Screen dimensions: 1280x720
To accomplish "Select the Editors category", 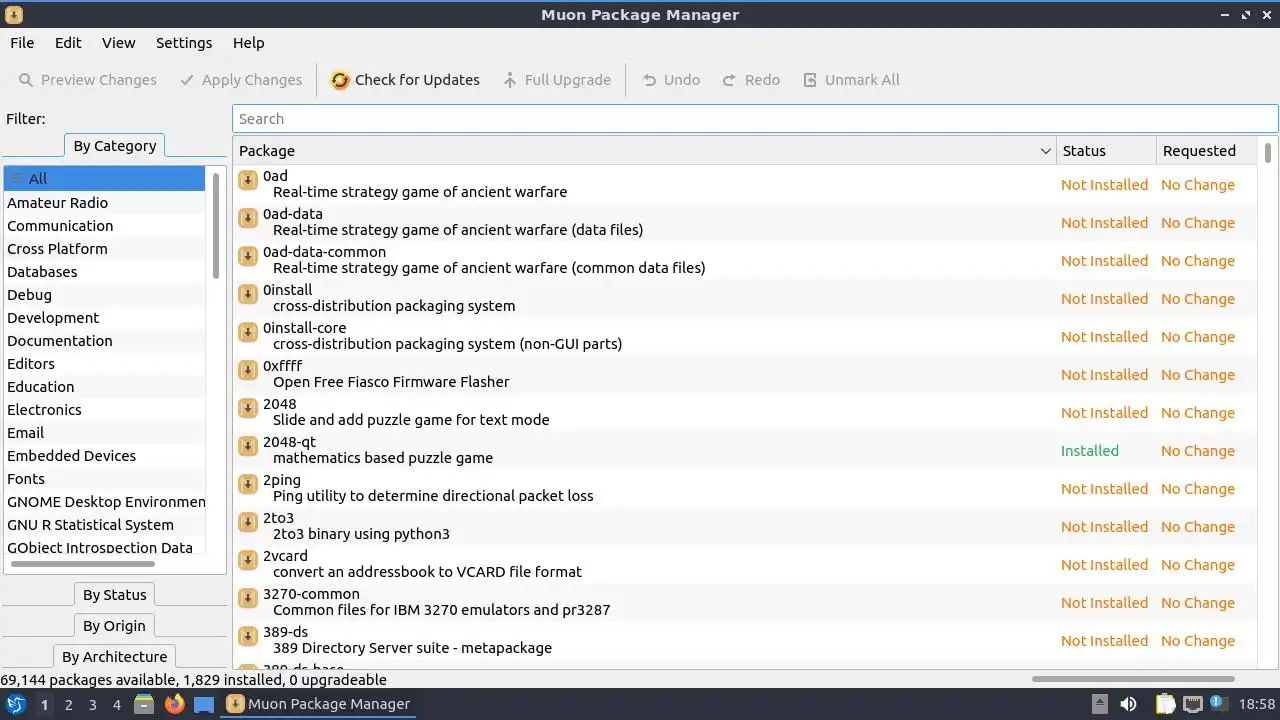I will [104, 364].
